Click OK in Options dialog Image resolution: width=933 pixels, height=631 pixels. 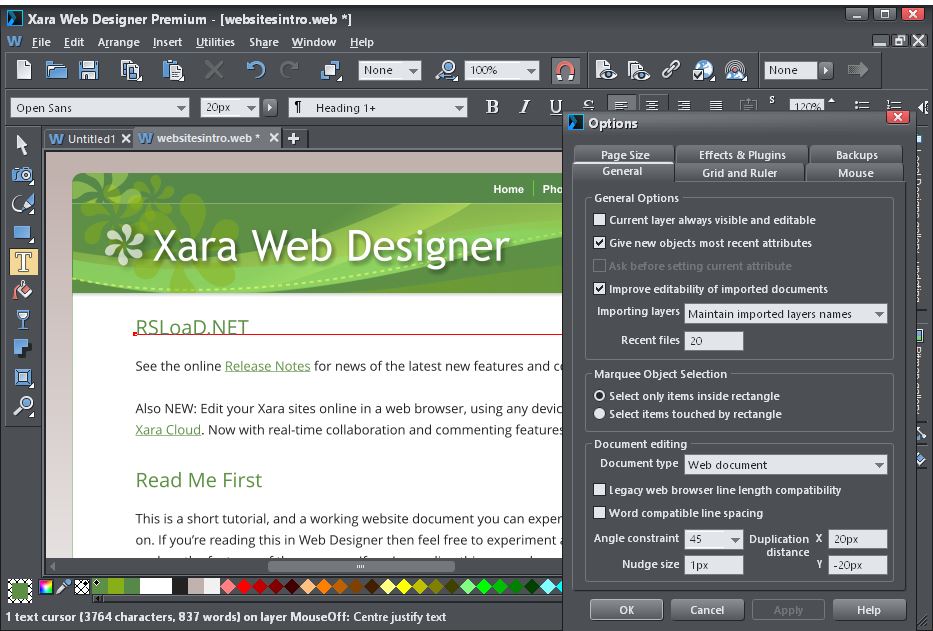pyautogui.click(x=627, y=610)
